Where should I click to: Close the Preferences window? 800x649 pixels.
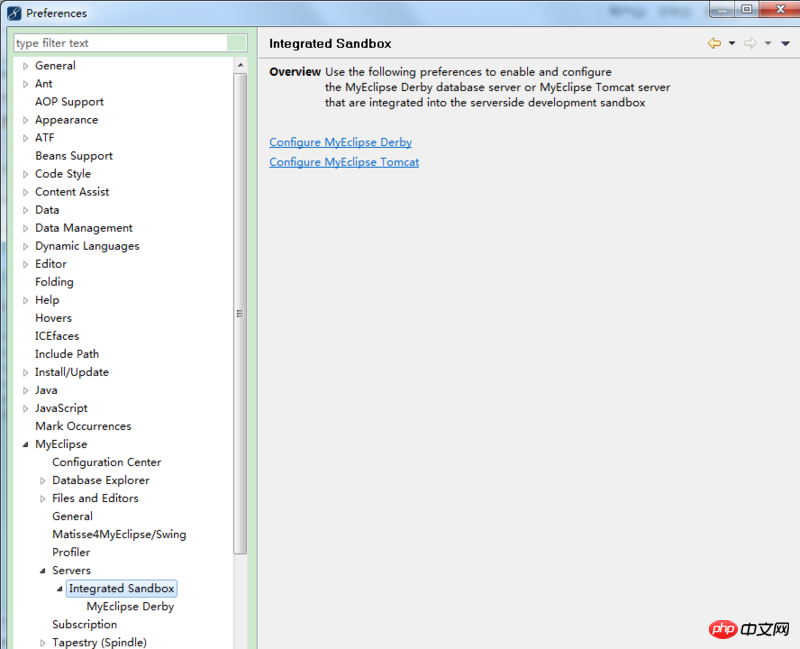tap(780, 10)
